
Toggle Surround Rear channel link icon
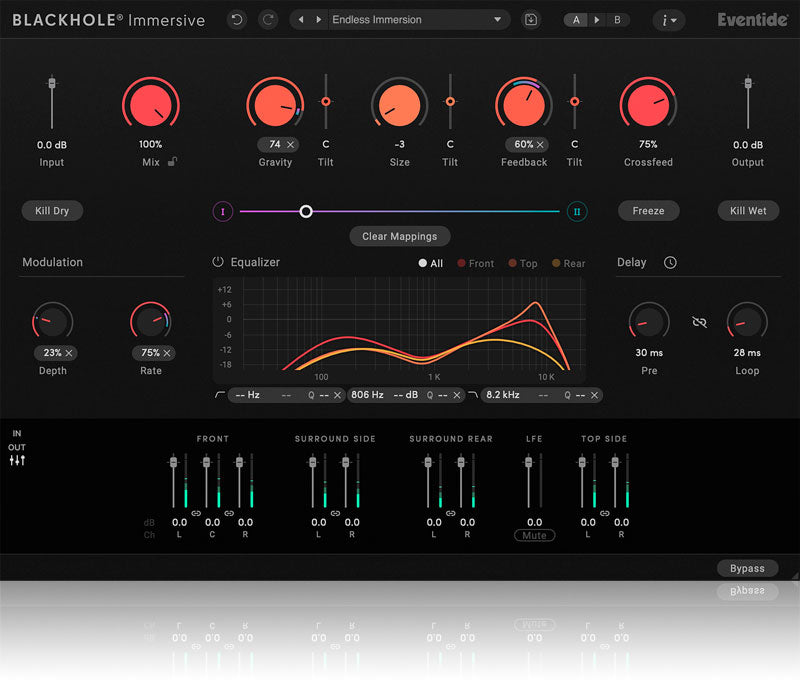pos(451,513)
